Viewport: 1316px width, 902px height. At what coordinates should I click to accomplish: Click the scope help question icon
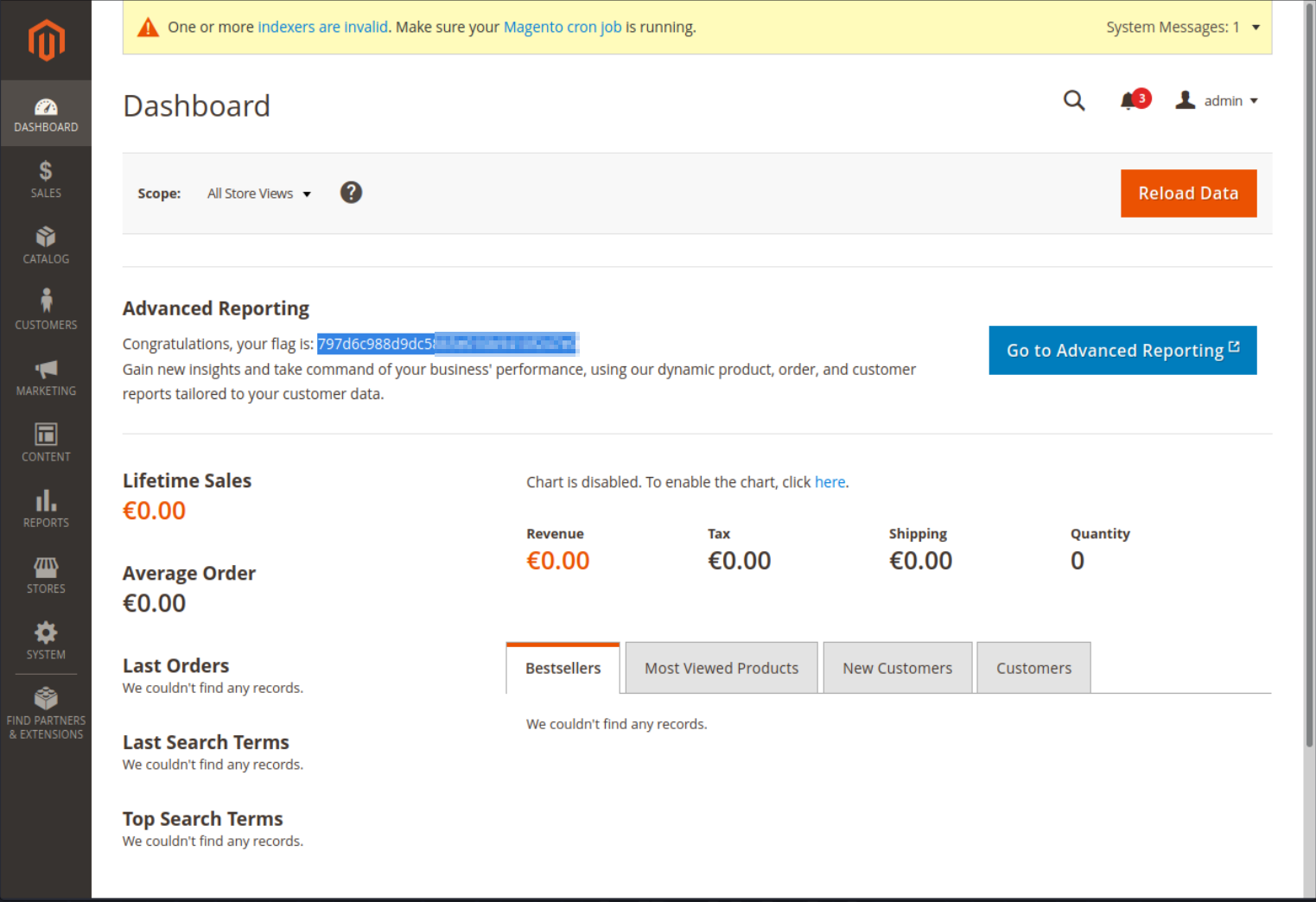point(351,193)
